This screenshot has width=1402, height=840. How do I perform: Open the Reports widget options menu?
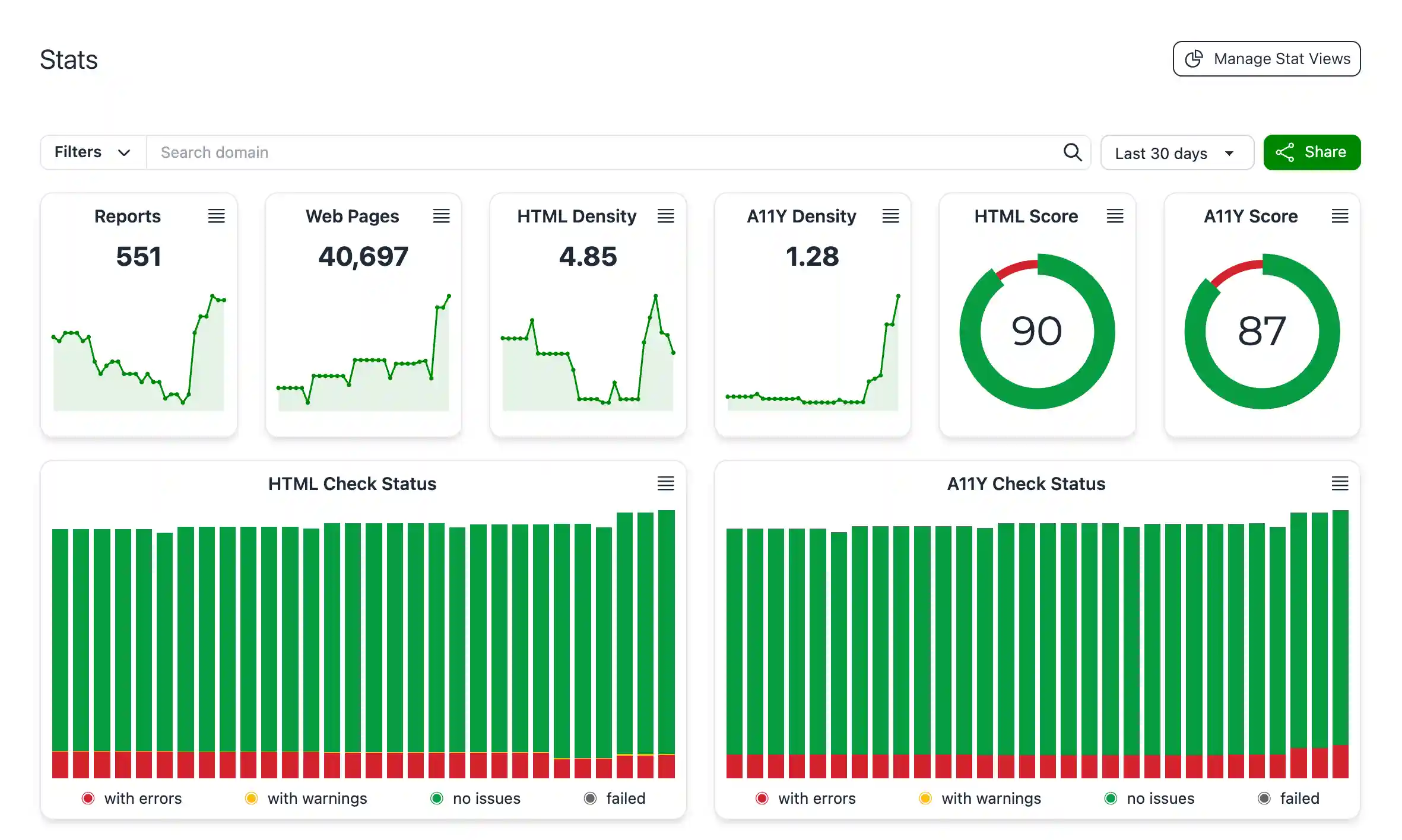point(217,216)
